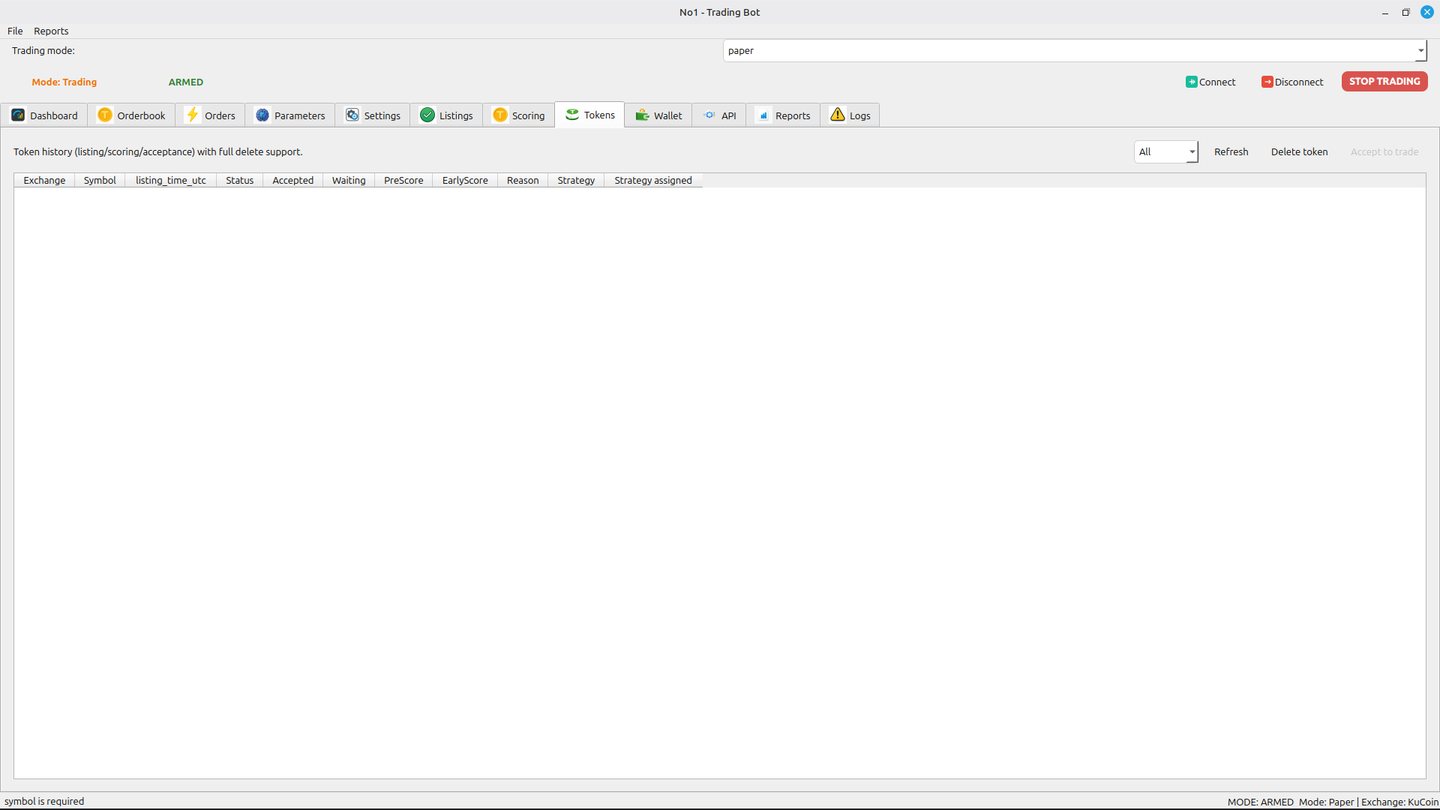Click the listing_time_utc column header
Screen dimensions: 1440x810
point(171,180)
